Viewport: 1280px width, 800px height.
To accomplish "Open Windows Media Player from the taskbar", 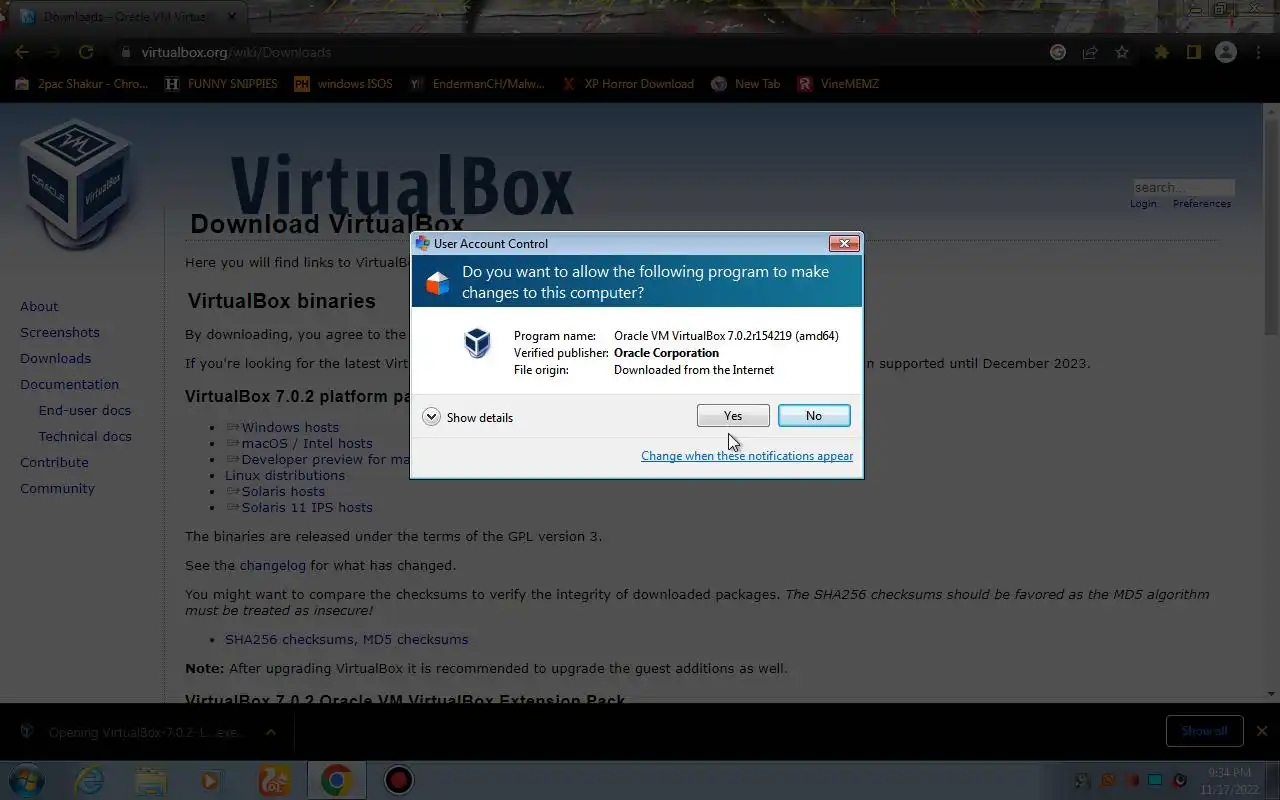I will coord(212,780).
